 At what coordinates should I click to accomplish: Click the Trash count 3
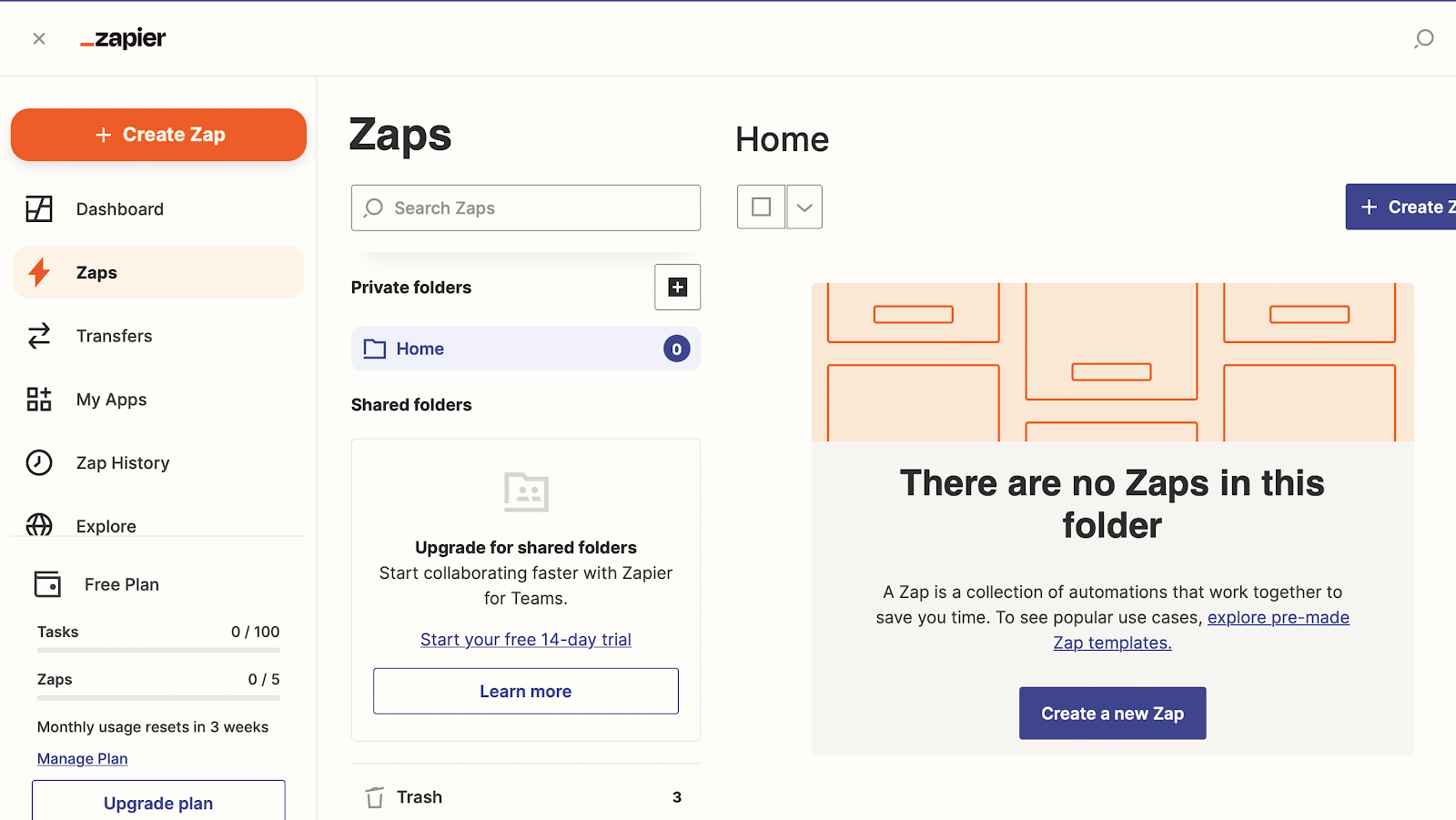click(677, 797)
